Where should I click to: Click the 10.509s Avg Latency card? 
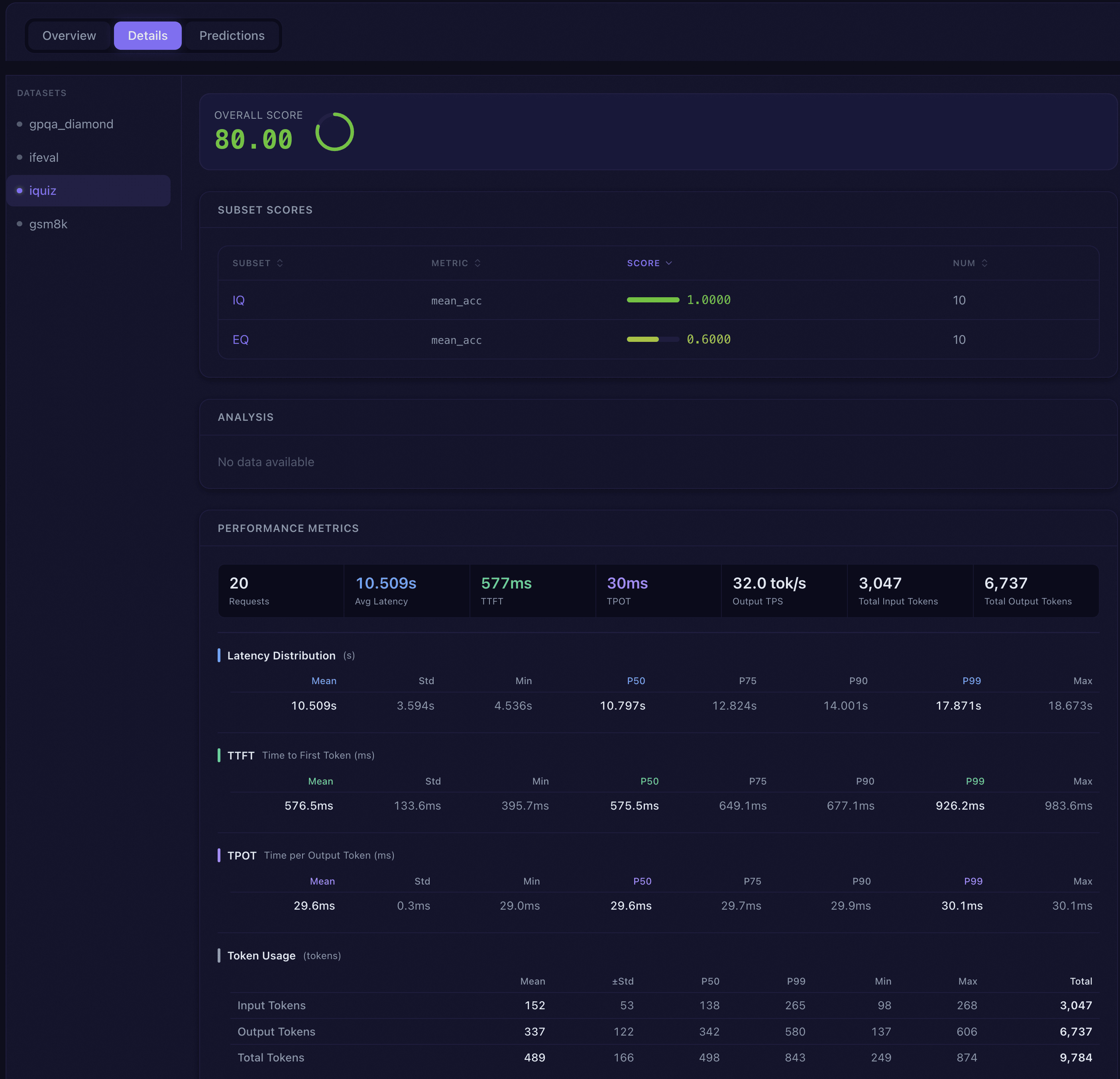[x=407, y=591]
